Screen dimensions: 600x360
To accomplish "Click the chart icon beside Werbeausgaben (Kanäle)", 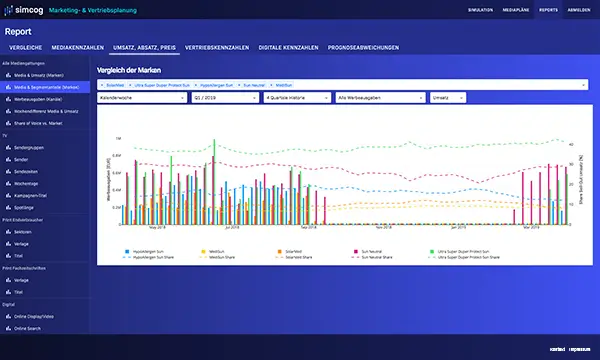I will 8,99.
